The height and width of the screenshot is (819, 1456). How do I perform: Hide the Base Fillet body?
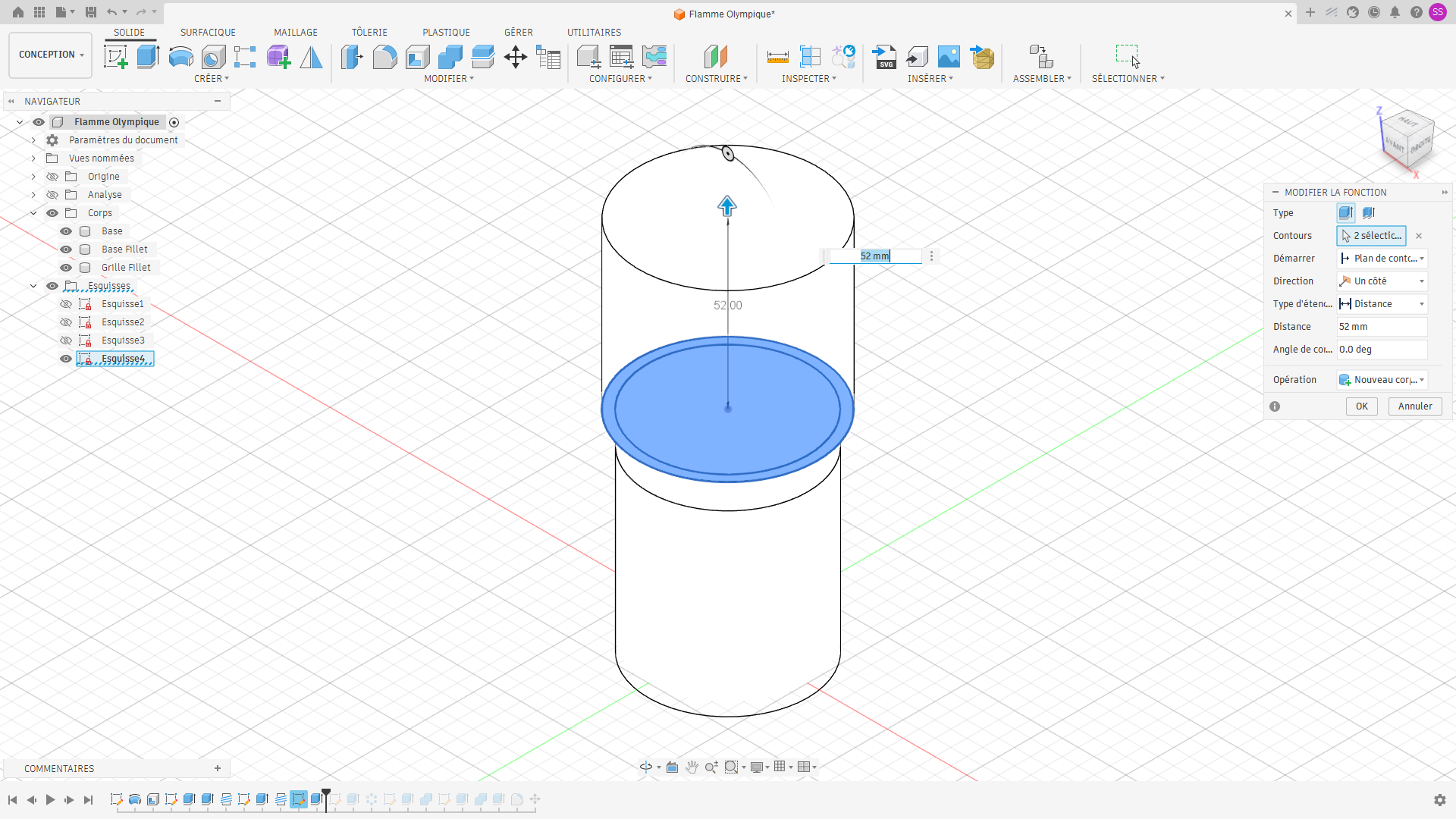[66, 249]
